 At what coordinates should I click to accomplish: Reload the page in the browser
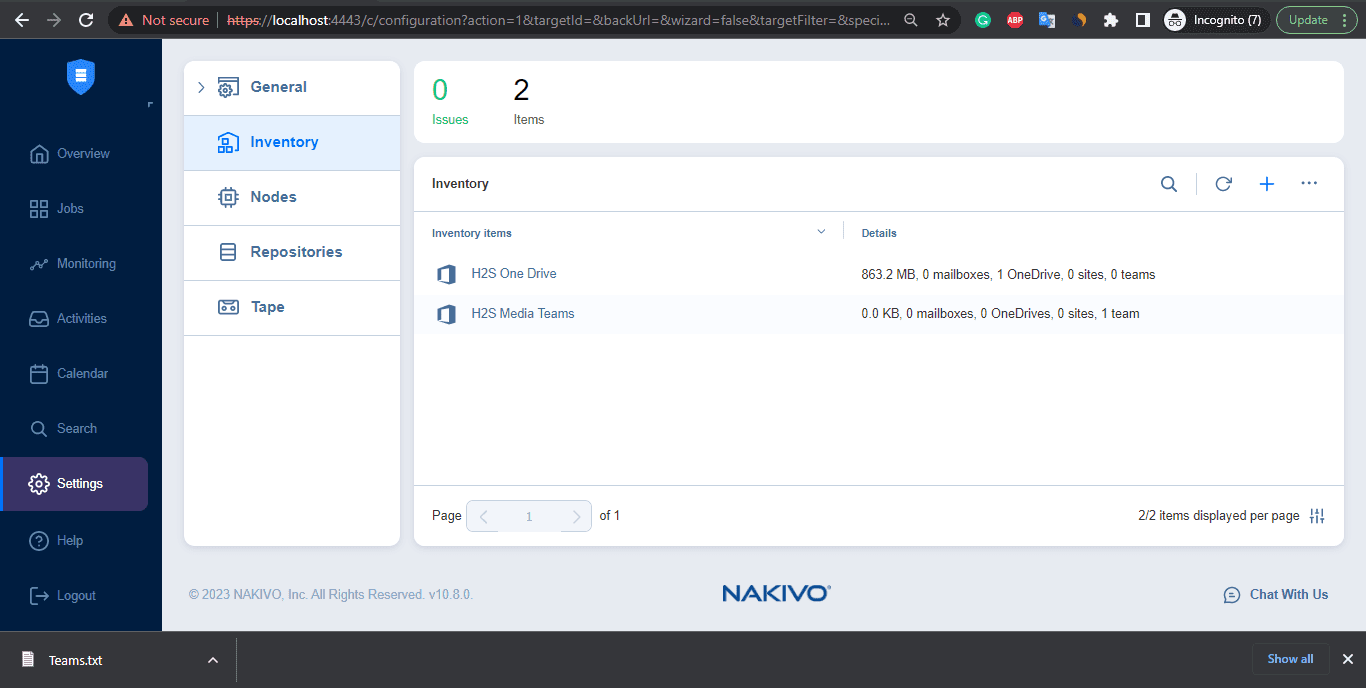[x=86, y=20]
